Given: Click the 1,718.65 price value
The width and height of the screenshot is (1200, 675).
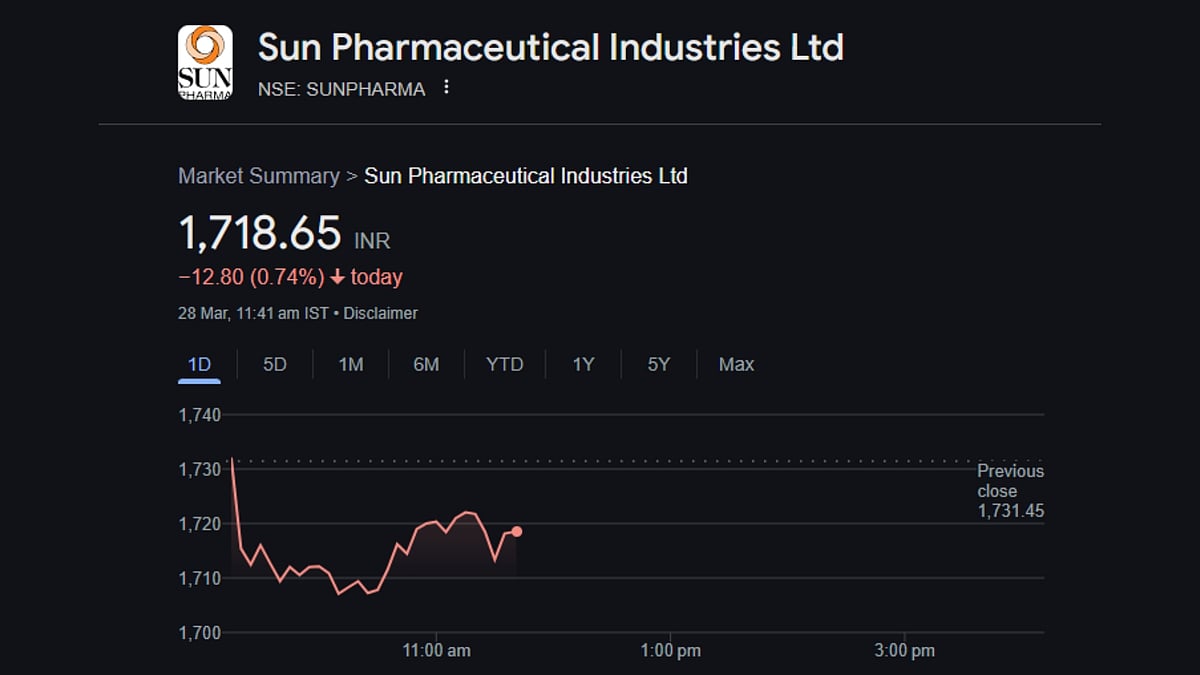Looking at the screenshot, I should 260,233.
